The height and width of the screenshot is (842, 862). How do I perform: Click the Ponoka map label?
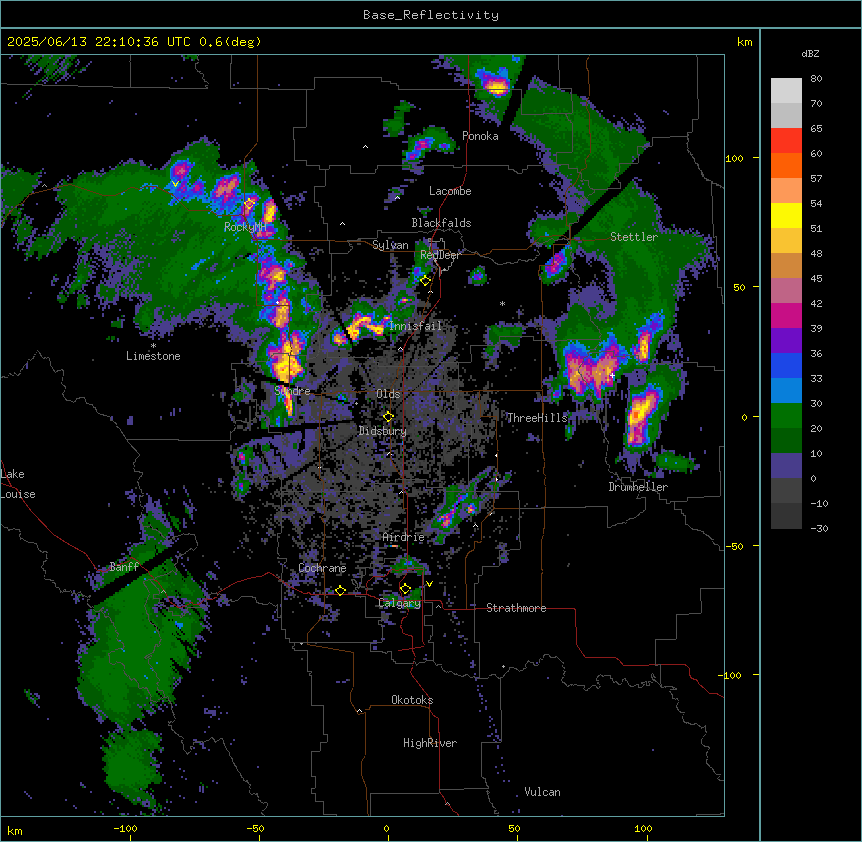pos(480,136)
